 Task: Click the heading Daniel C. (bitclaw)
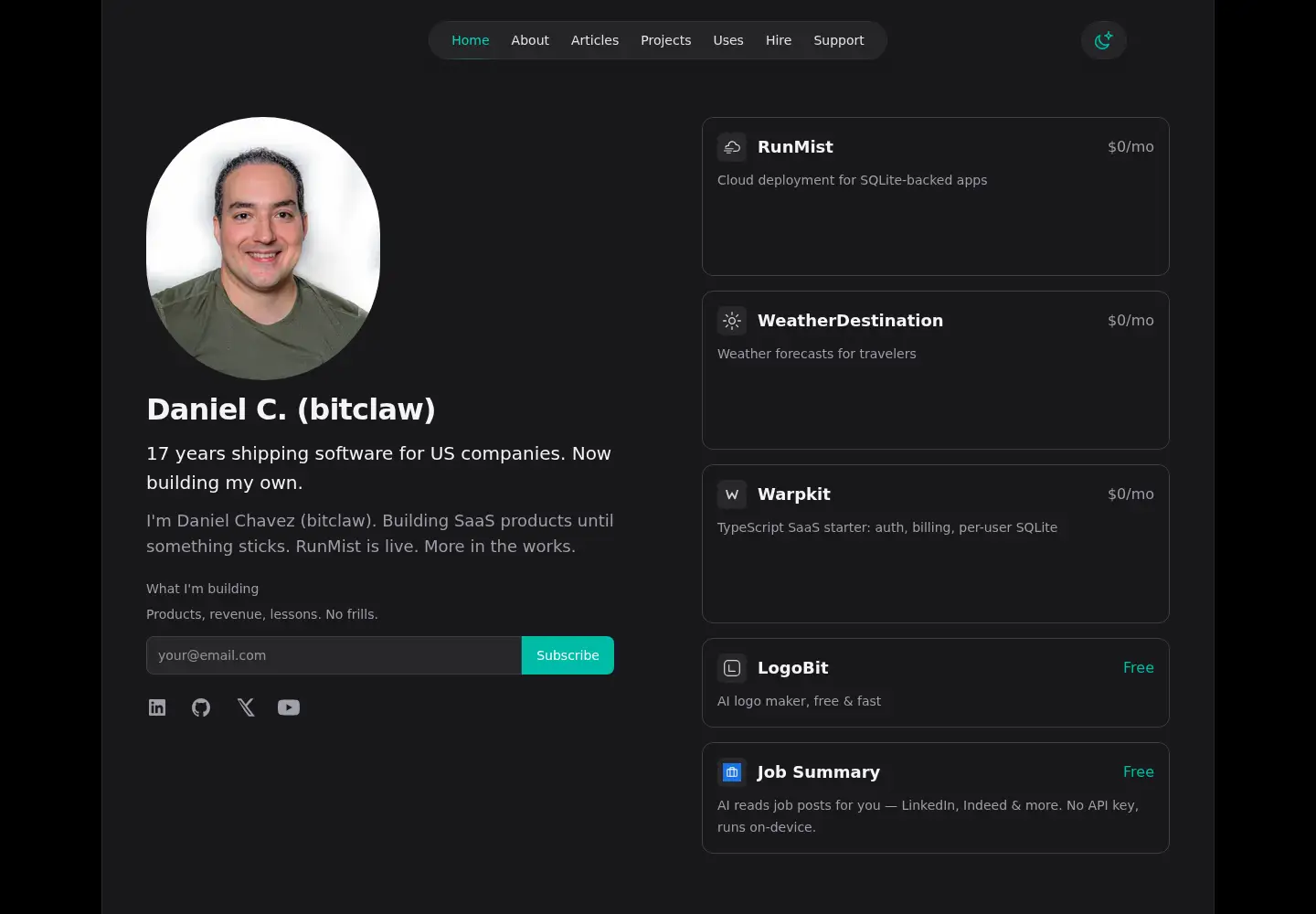tap(291, 409)
